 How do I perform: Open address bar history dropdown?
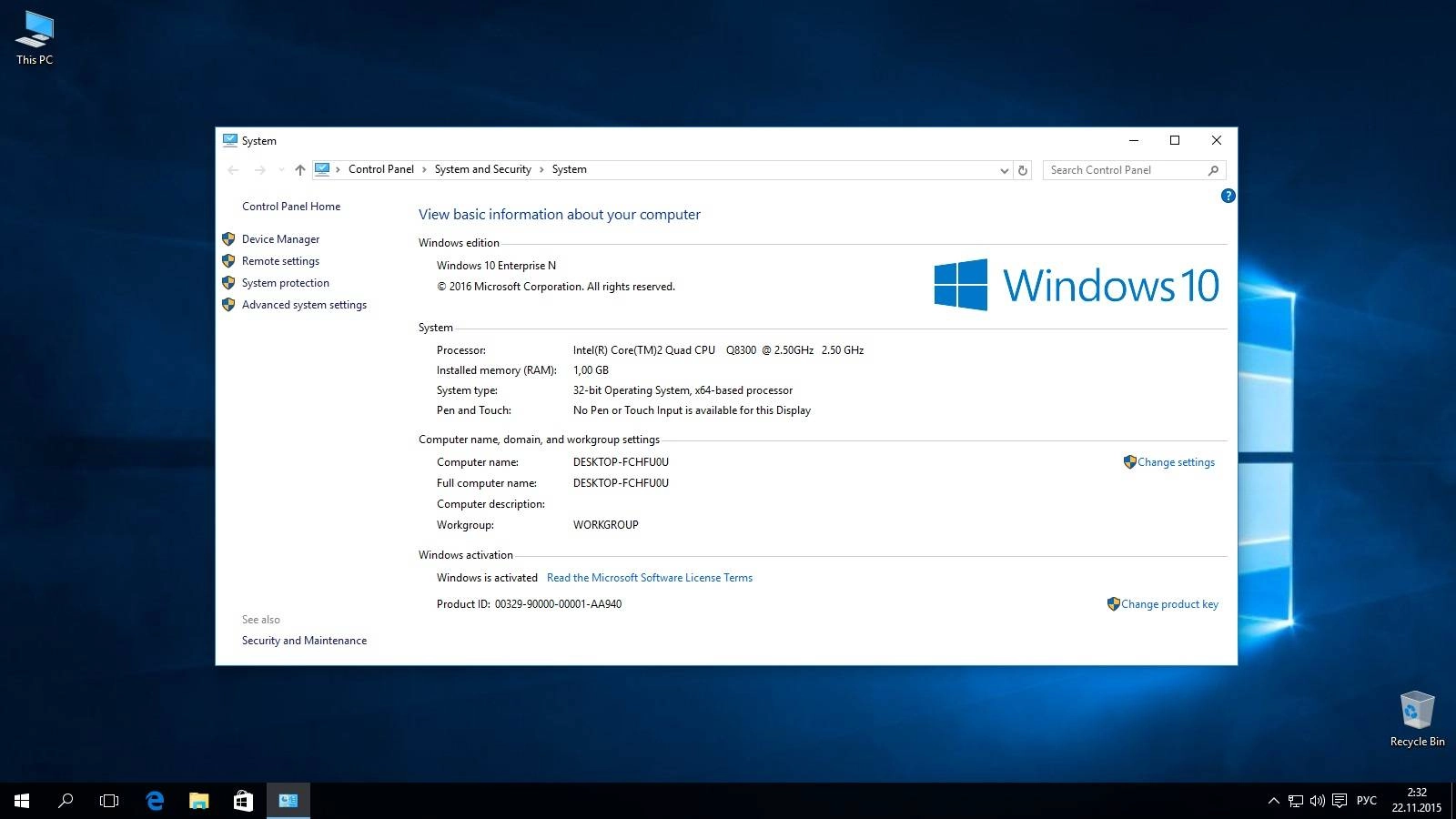tap(1004, 170)
